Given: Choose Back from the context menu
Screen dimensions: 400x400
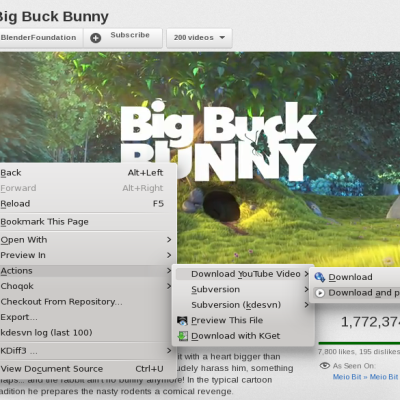Looking at the screenshot, I should tap(87, 173).
